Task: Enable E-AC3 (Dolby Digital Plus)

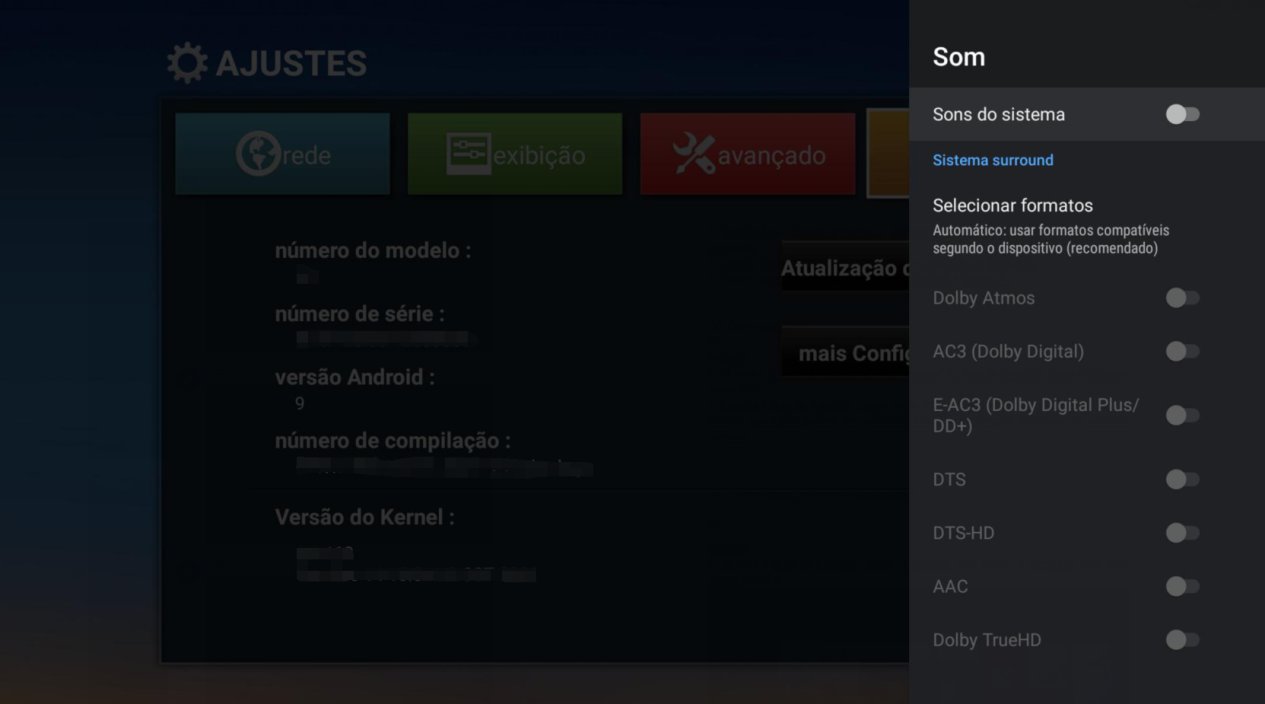Action: point(1182,415)
